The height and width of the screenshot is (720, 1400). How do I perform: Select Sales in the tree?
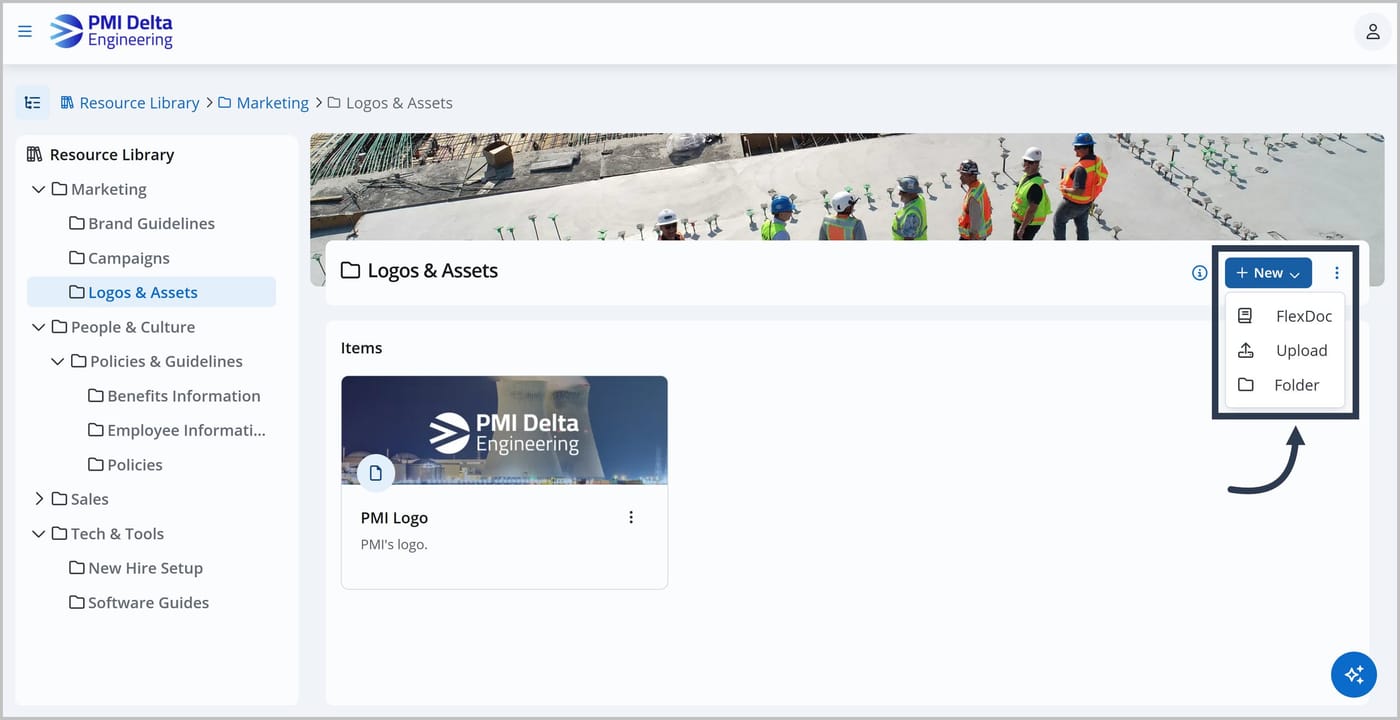tap(90, 499)
